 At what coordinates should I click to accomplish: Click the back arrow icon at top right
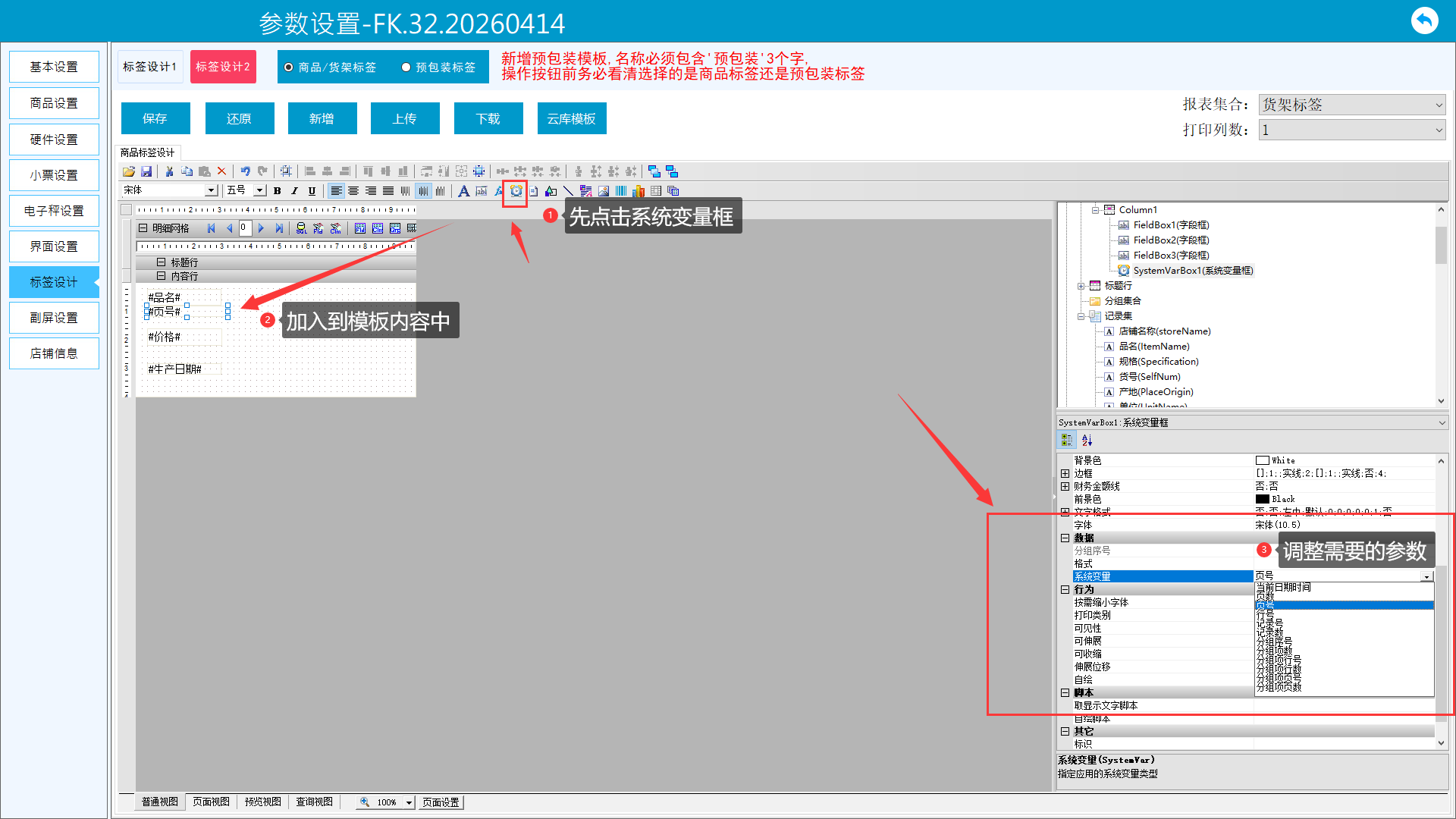click(x=1424, y=20)
